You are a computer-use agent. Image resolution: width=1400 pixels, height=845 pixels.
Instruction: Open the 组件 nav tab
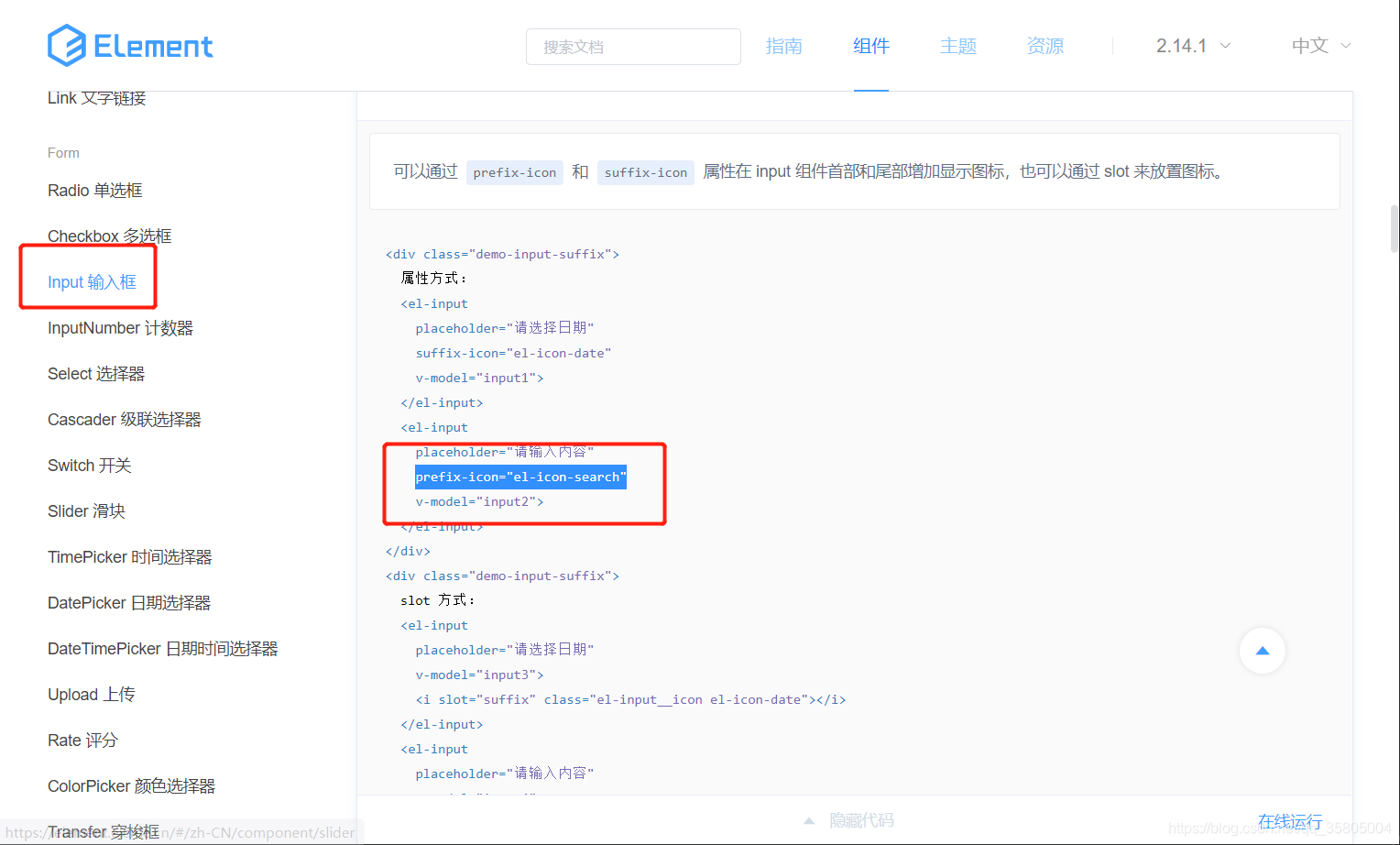click(x=871, y=46)
